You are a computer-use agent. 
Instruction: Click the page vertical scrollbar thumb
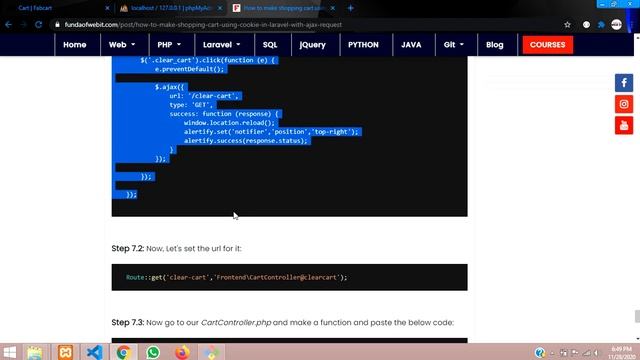(637, 316)
